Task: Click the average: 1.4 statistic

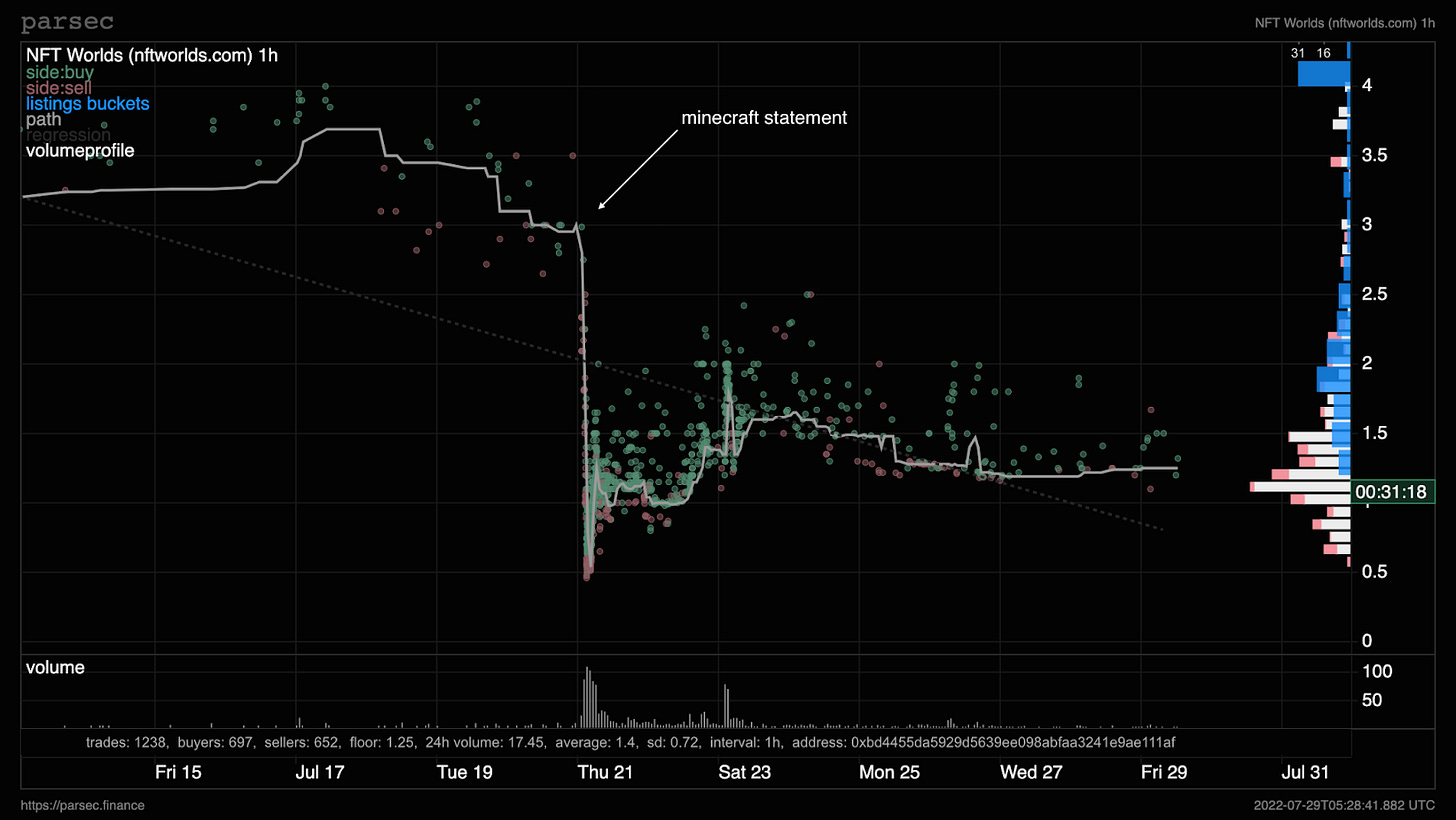Action: point(595,743)
